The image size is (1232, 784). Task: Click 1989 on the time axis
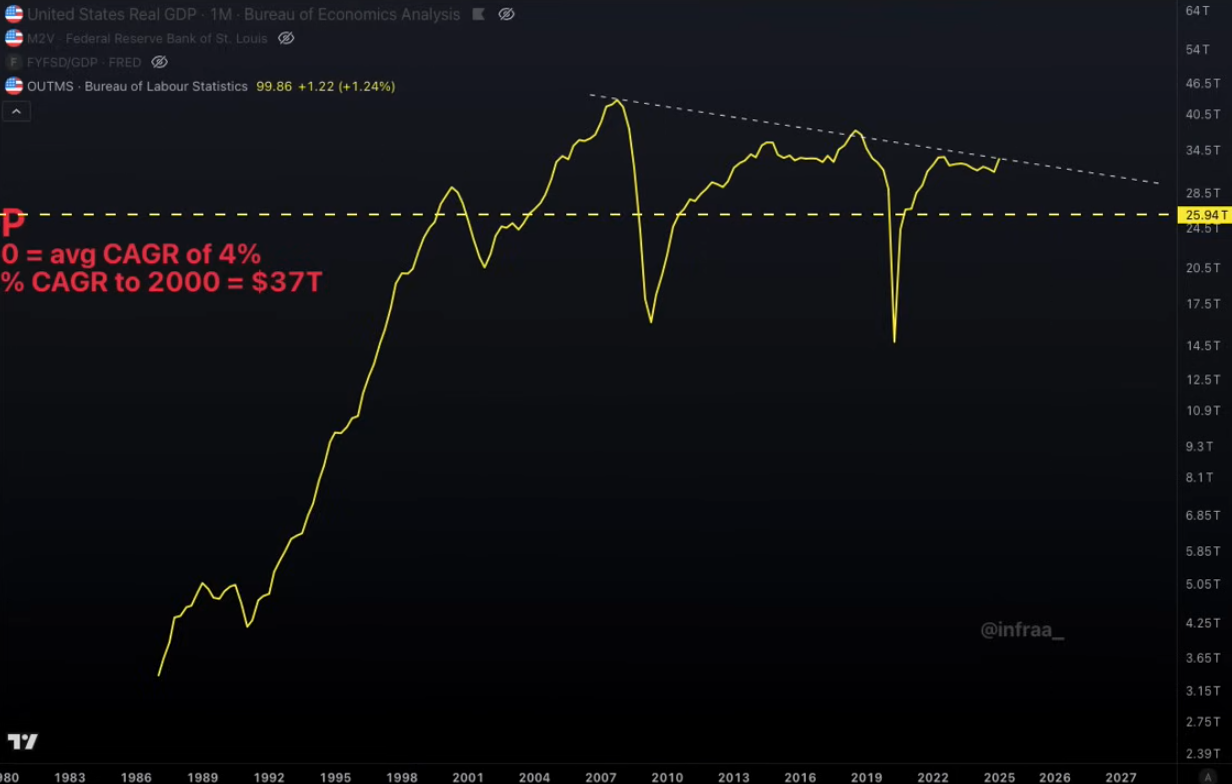pos(202,777)
